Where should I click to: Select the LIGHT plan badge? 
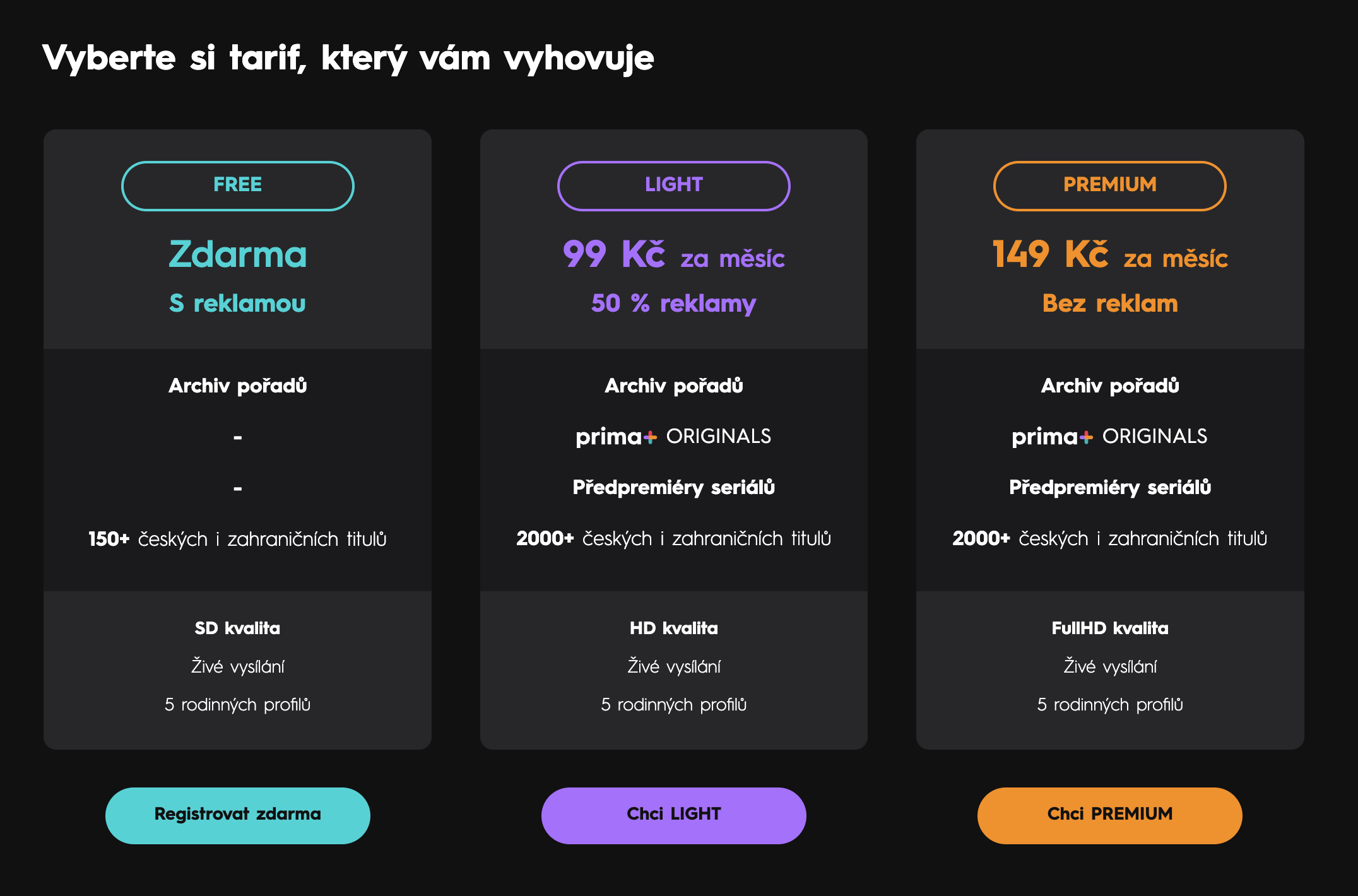(673, 186)
